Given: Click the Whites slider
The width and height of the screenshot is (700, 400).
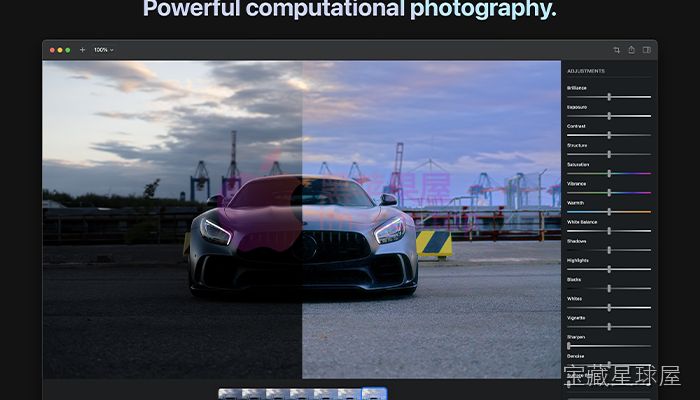Looking at the screenshot, I should point(609,308).
